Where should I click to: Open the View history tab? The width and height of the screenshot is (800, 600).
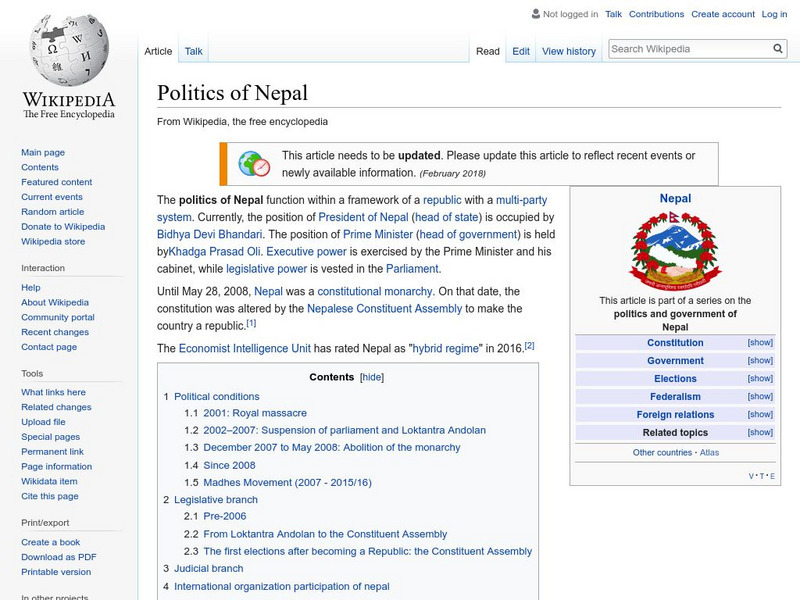click(x=569, y=51)
